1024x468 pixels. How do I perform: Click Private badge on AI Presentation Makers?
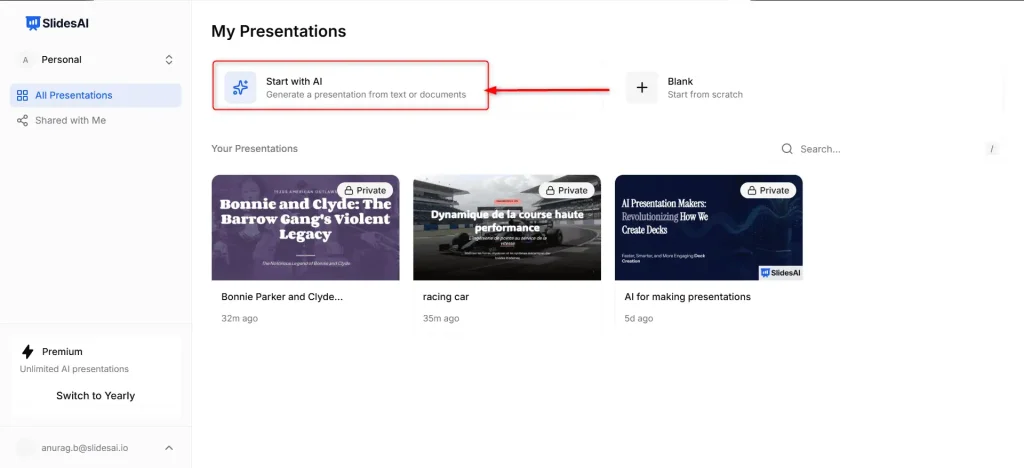pos(768,191)
